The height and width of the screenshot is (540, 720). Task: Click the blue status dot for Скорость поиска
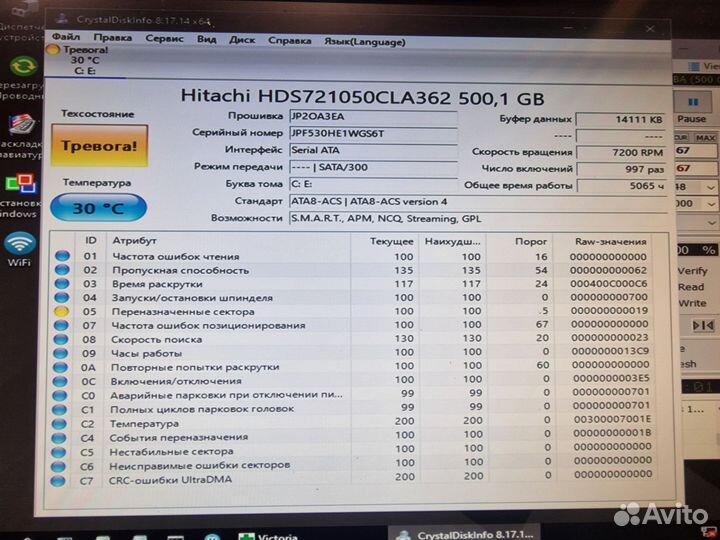coord(61,339)
